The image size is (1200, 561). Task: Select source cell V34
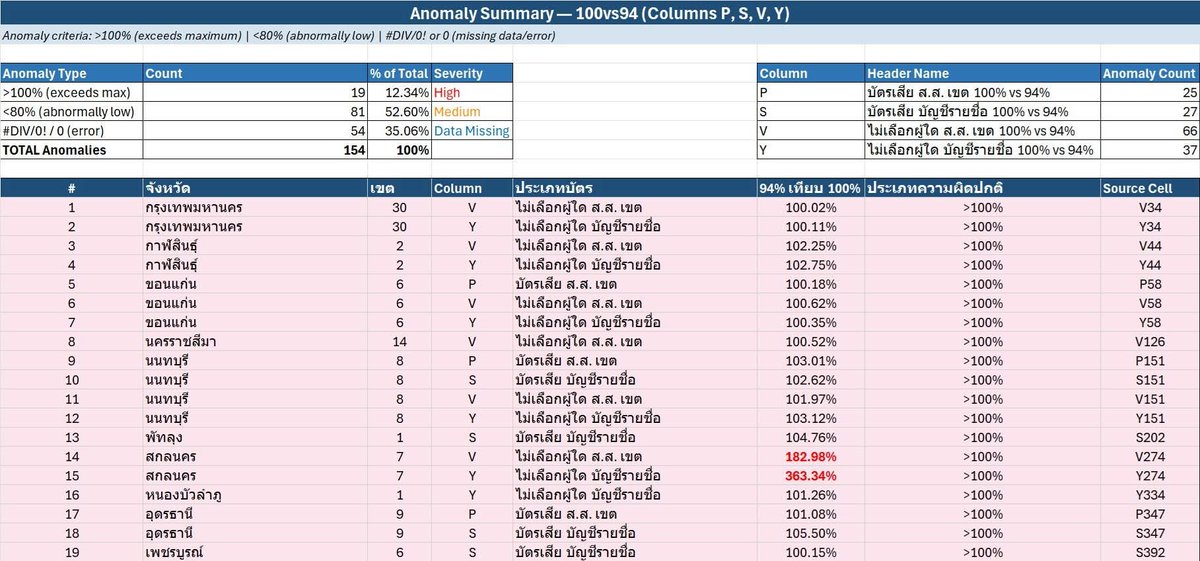pyautogui.click(x=1149, y=207)
